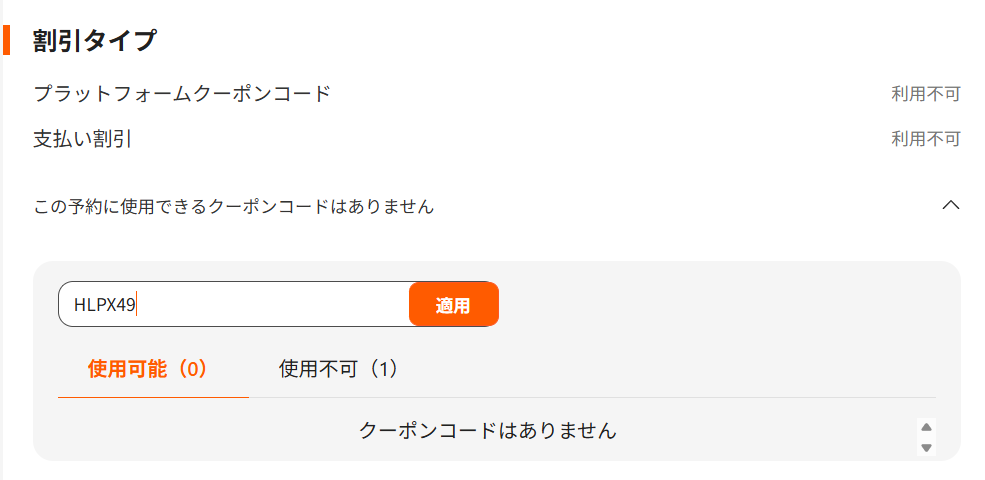
Task: Select the 使用可能（0）tab
Action: [x=148, y=369]
